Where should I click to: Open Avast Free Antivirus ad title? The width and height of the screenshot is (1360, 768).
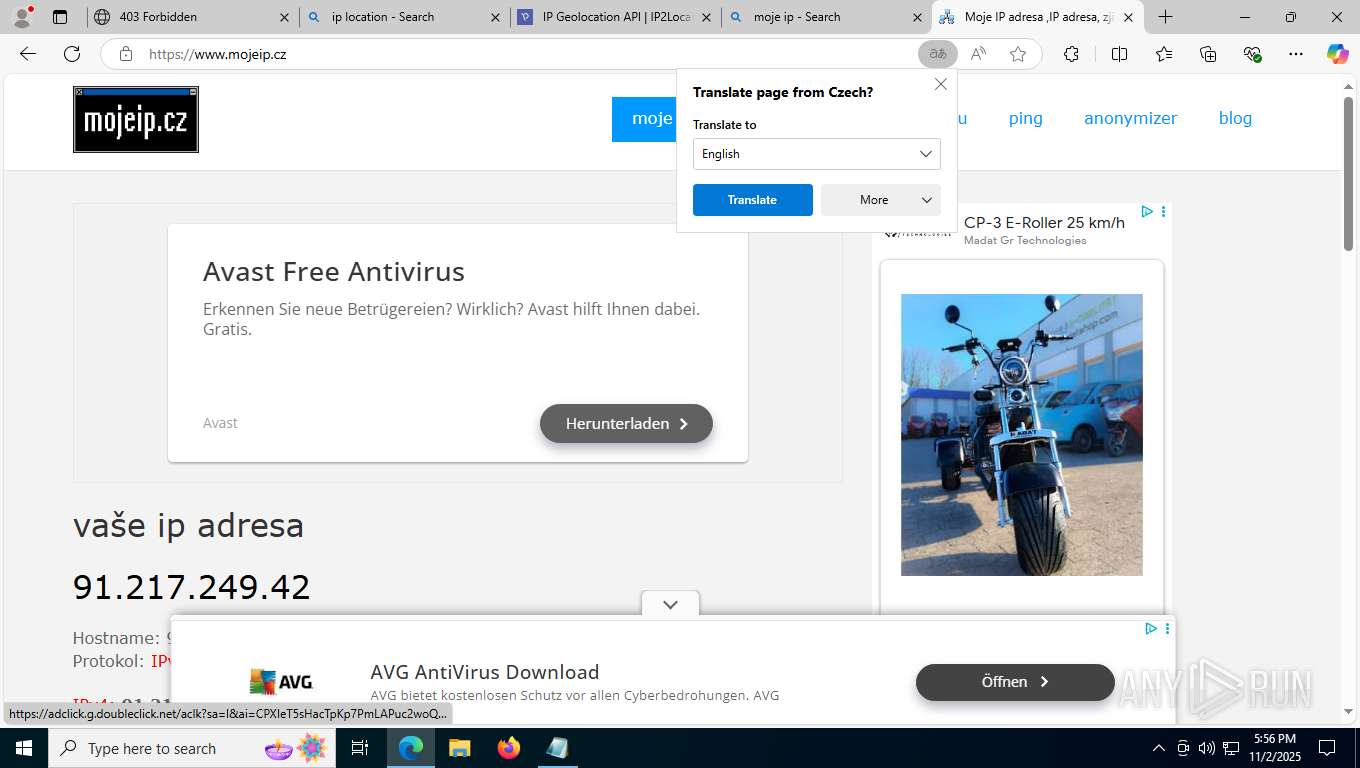[x=334, y=271]
